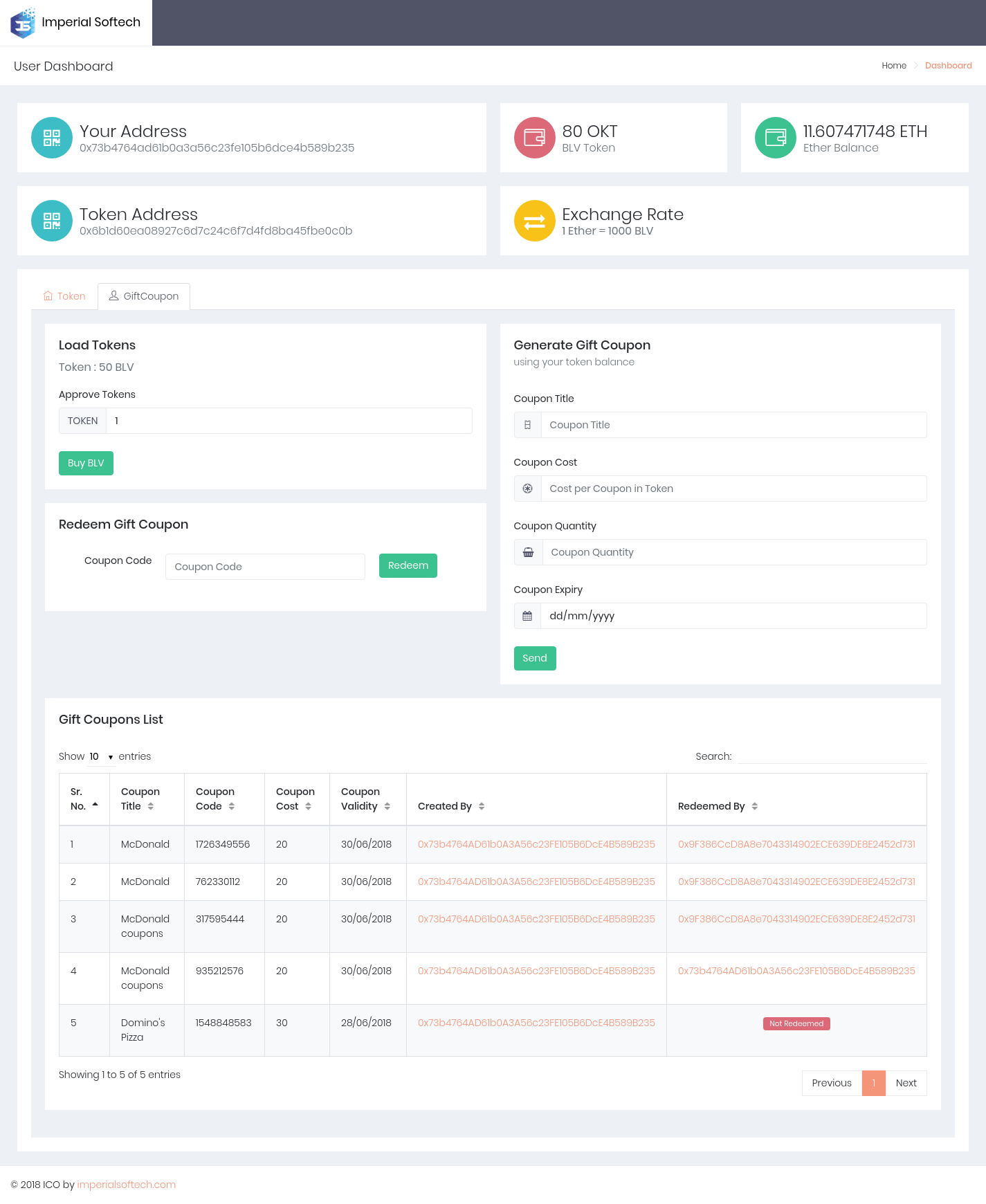
Task: Click the home icon in Token tab
Action: pos(48,296)
